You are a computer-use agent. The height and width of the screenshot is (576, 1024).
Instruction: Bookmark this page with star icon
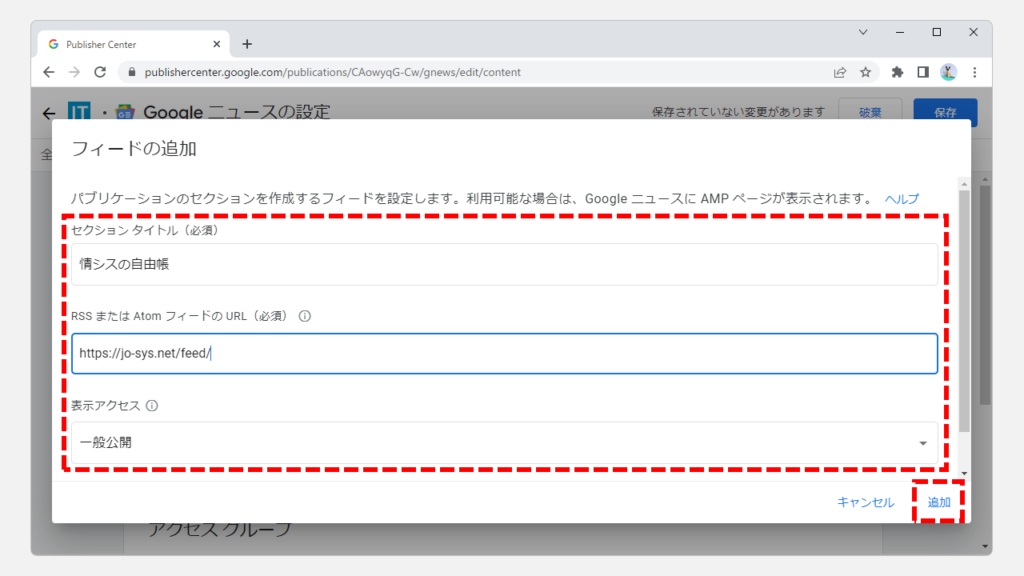tap(866, 72)
